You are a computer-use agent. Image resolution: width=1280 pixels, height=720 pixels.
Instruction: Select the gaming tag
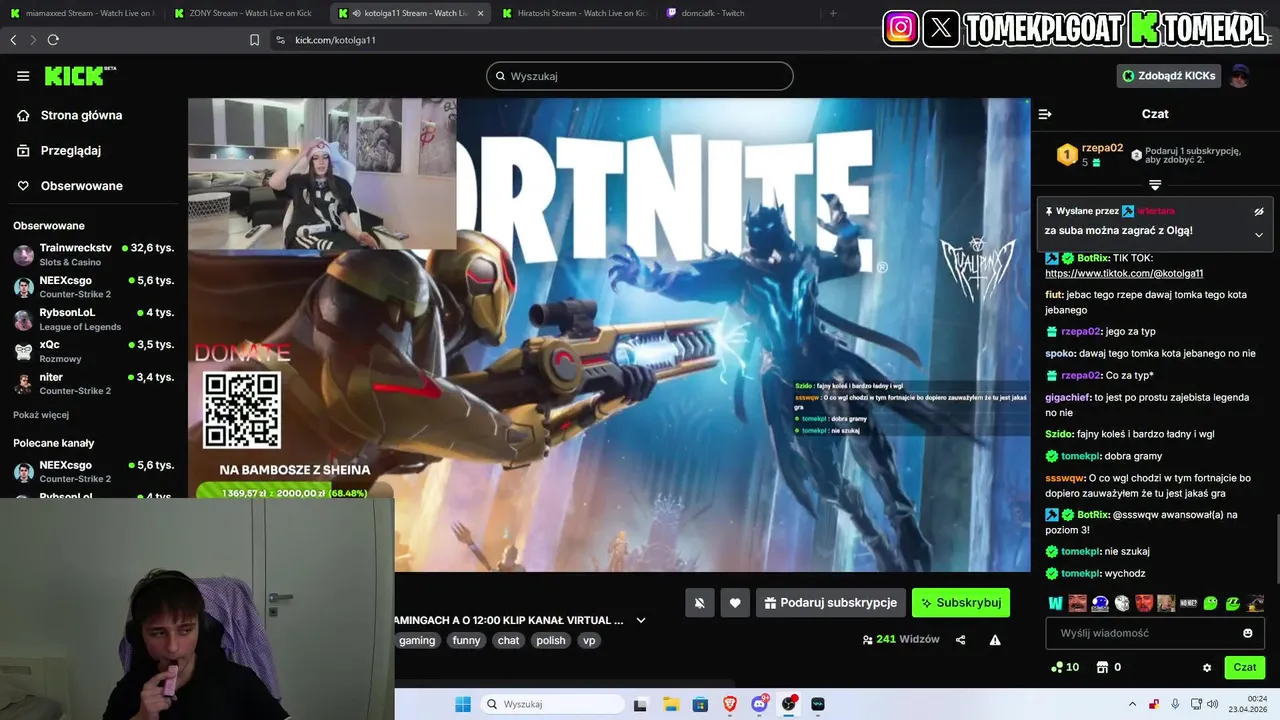tap(417, 641)
